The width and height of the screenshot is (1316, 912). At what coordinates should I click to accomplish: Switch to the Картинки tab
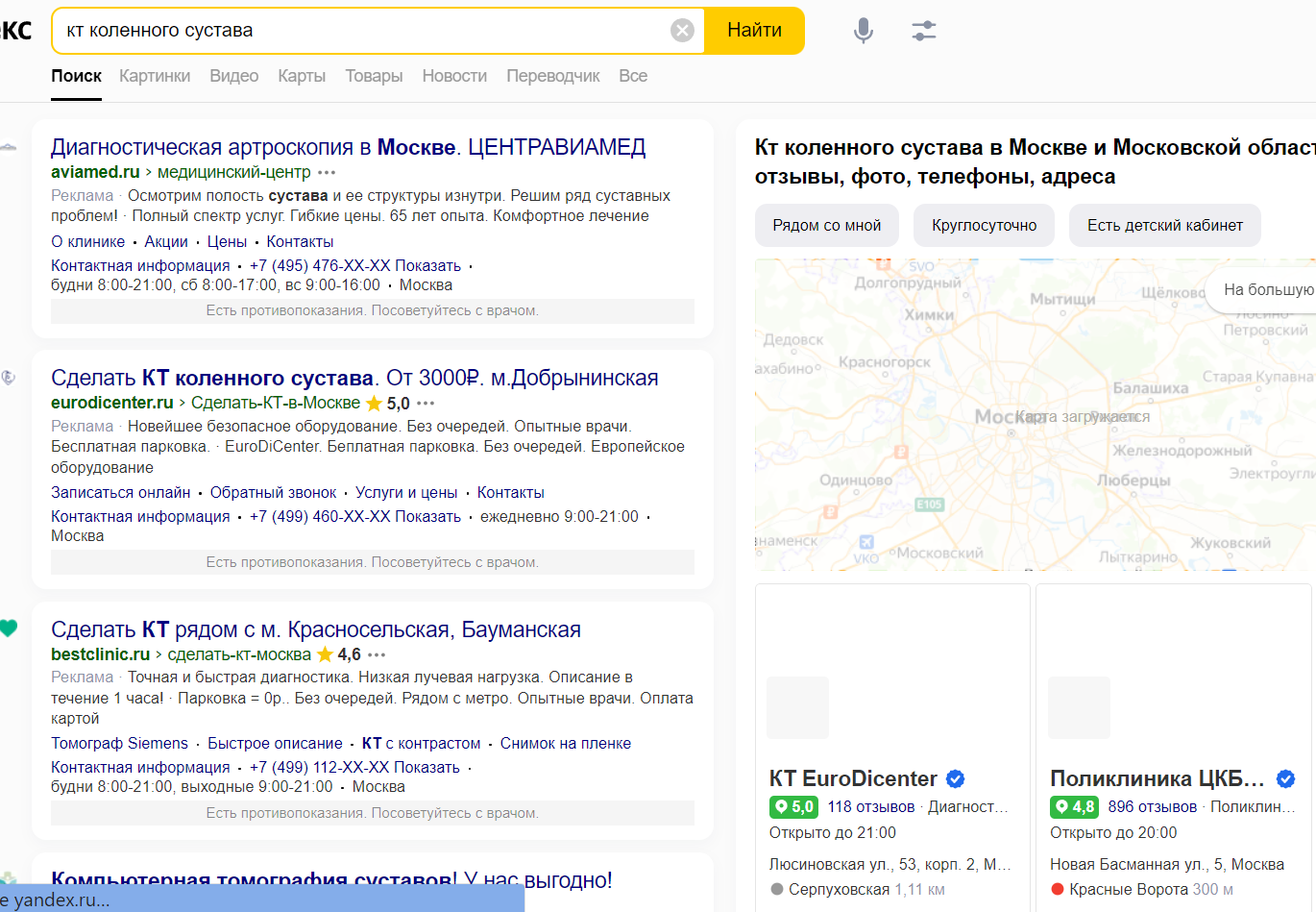pos(155,76)
